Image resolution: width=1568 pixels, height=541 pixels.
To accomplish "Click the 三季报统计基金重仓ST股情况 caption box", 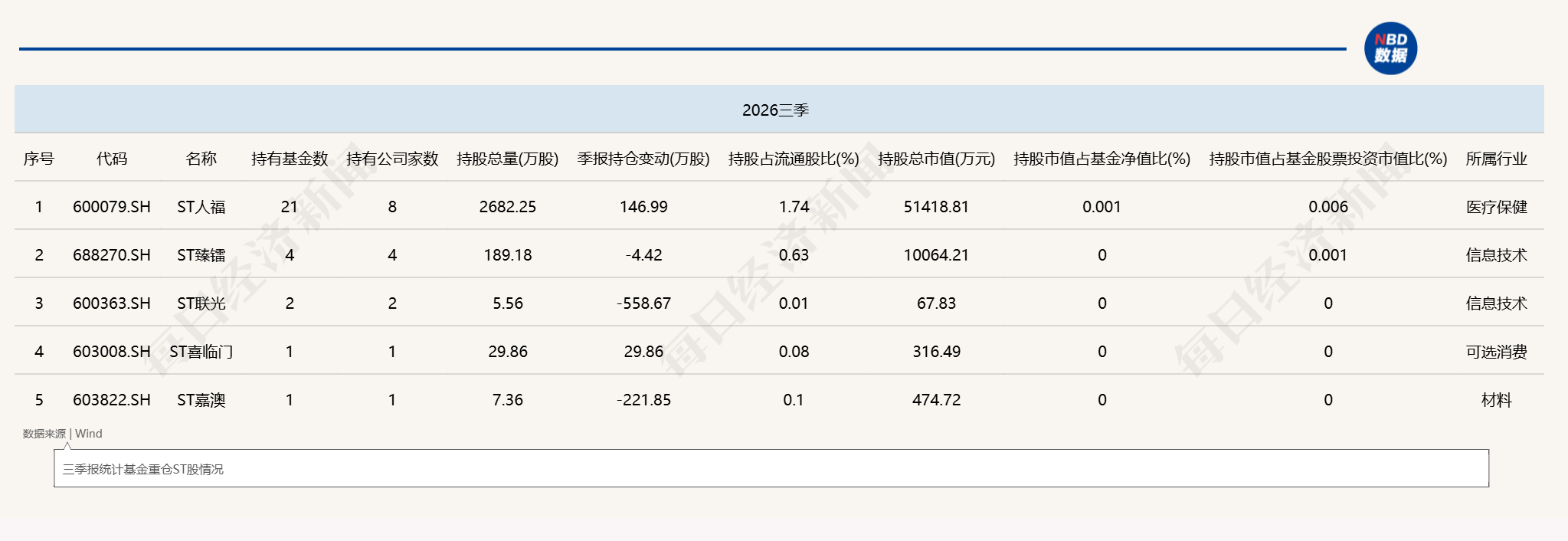I will (771, 468).
